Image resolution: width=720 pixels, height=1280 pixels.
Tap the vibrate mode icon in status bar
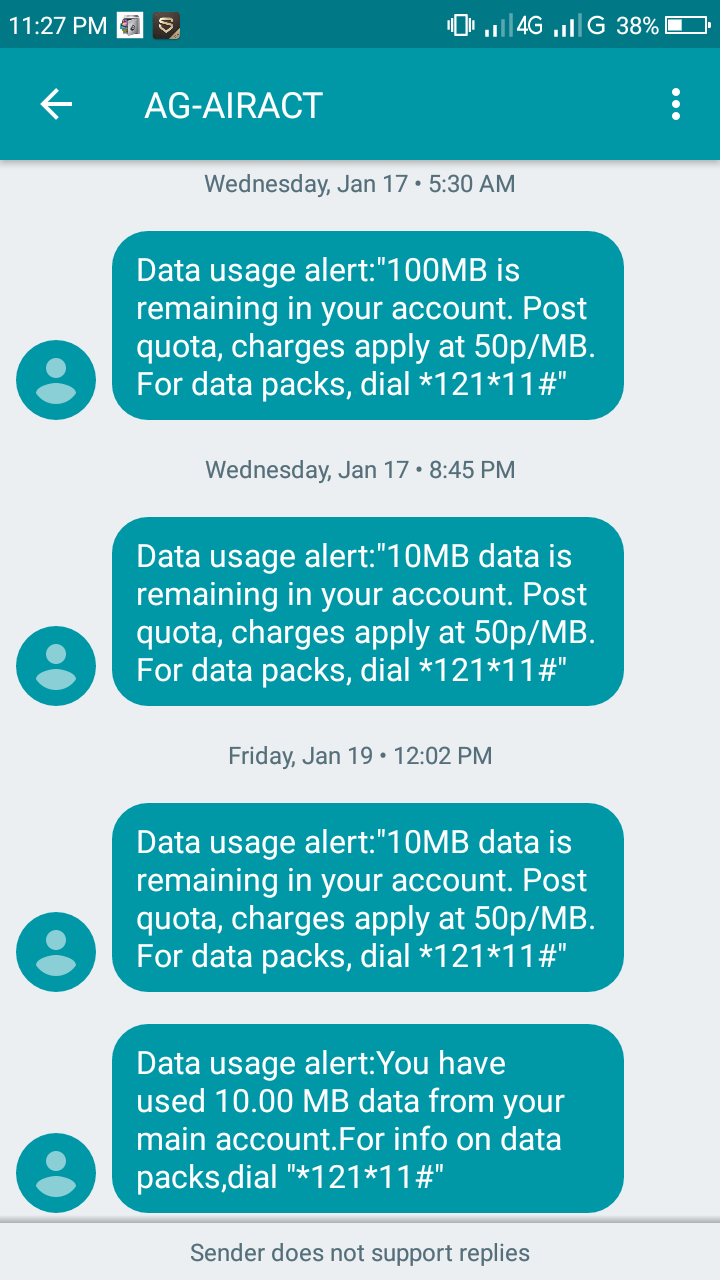point(460,26)
